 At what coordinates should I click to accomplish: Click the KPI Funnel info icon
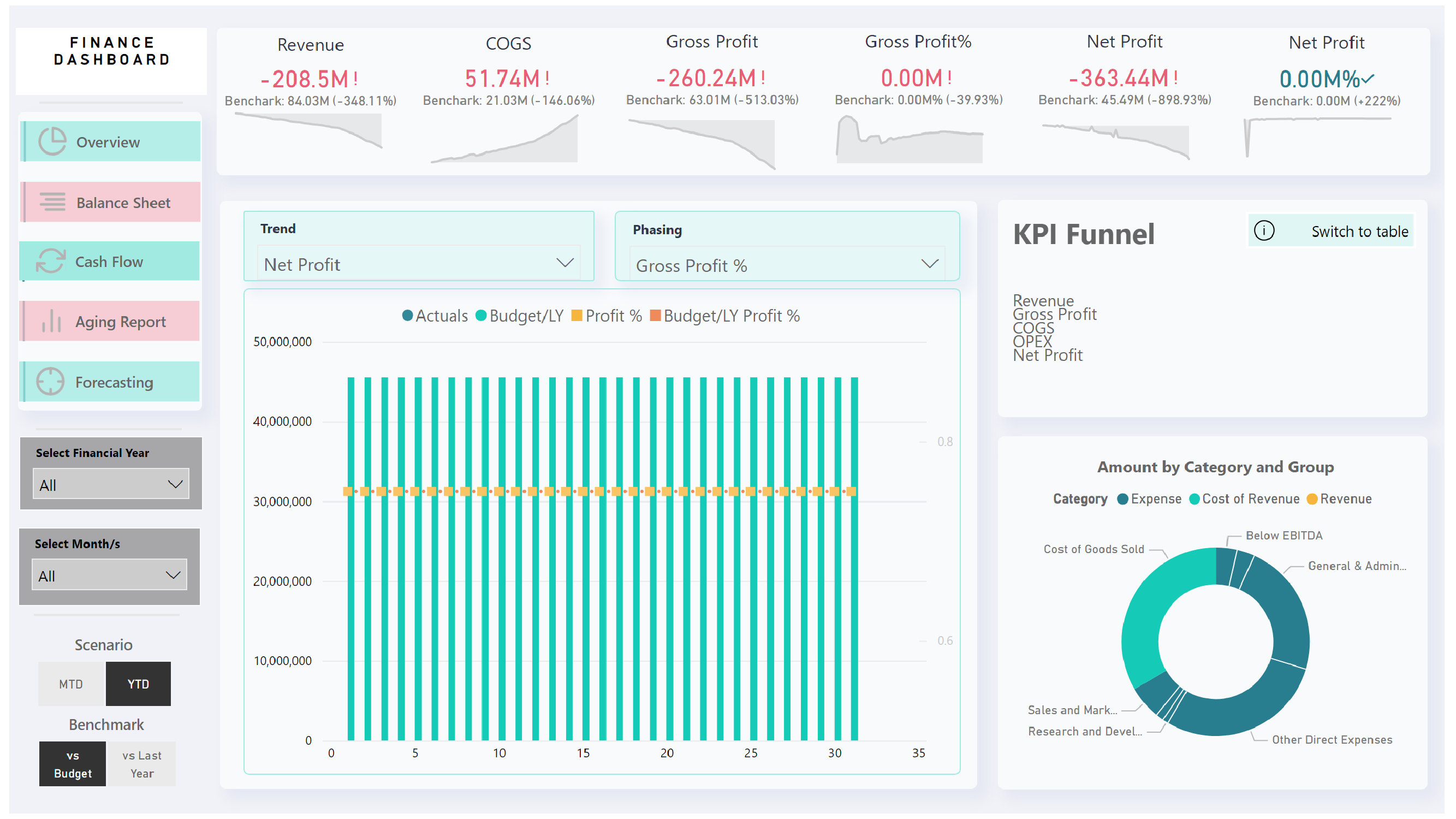(1264, 230)
